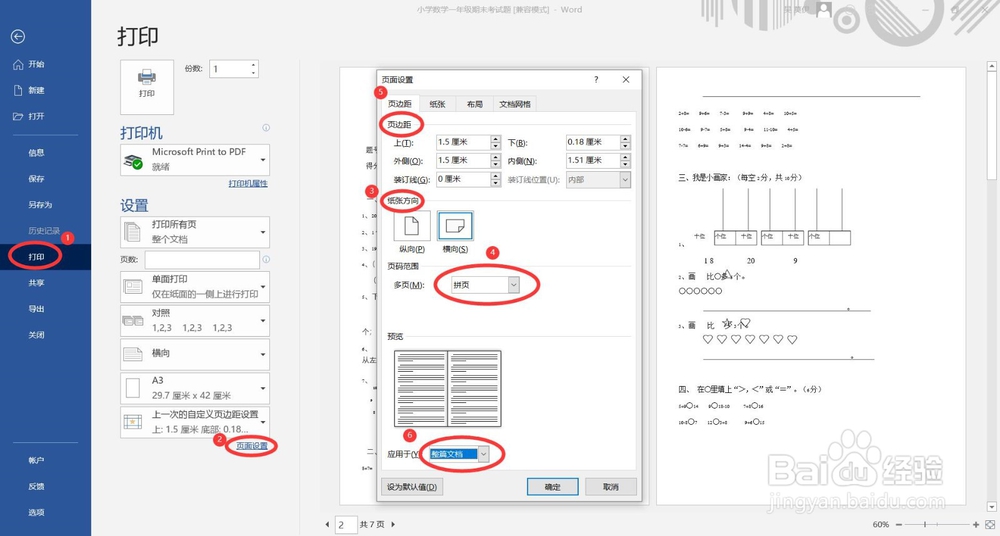Click the 外侧 margin spinner arrows
This screenshot has width=1000, height=536.
496,161
